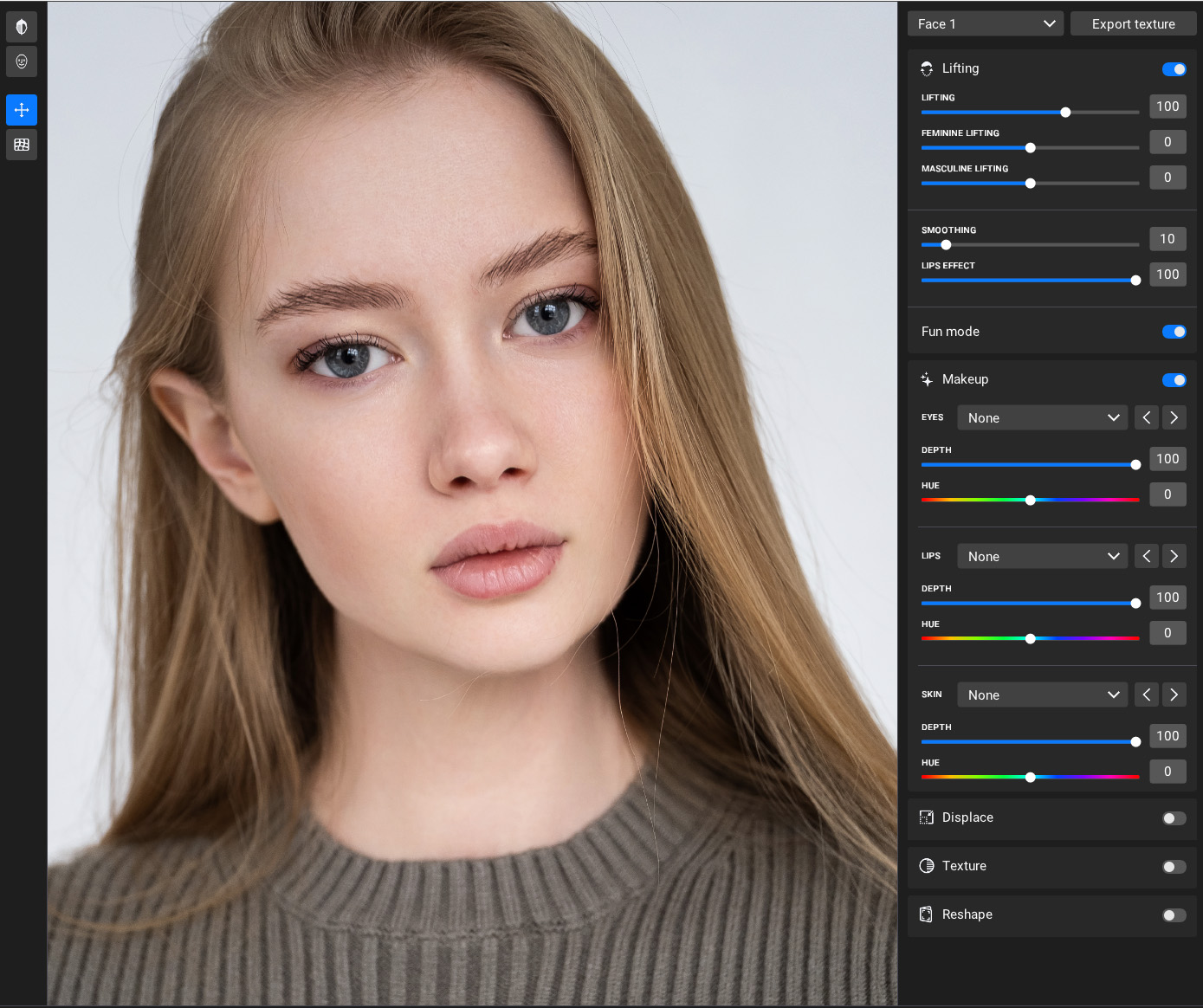Click the Makeup sparkle icon
Image resolution: width=1203 pixels, height=1008 pixels.
tap(927, 379)
